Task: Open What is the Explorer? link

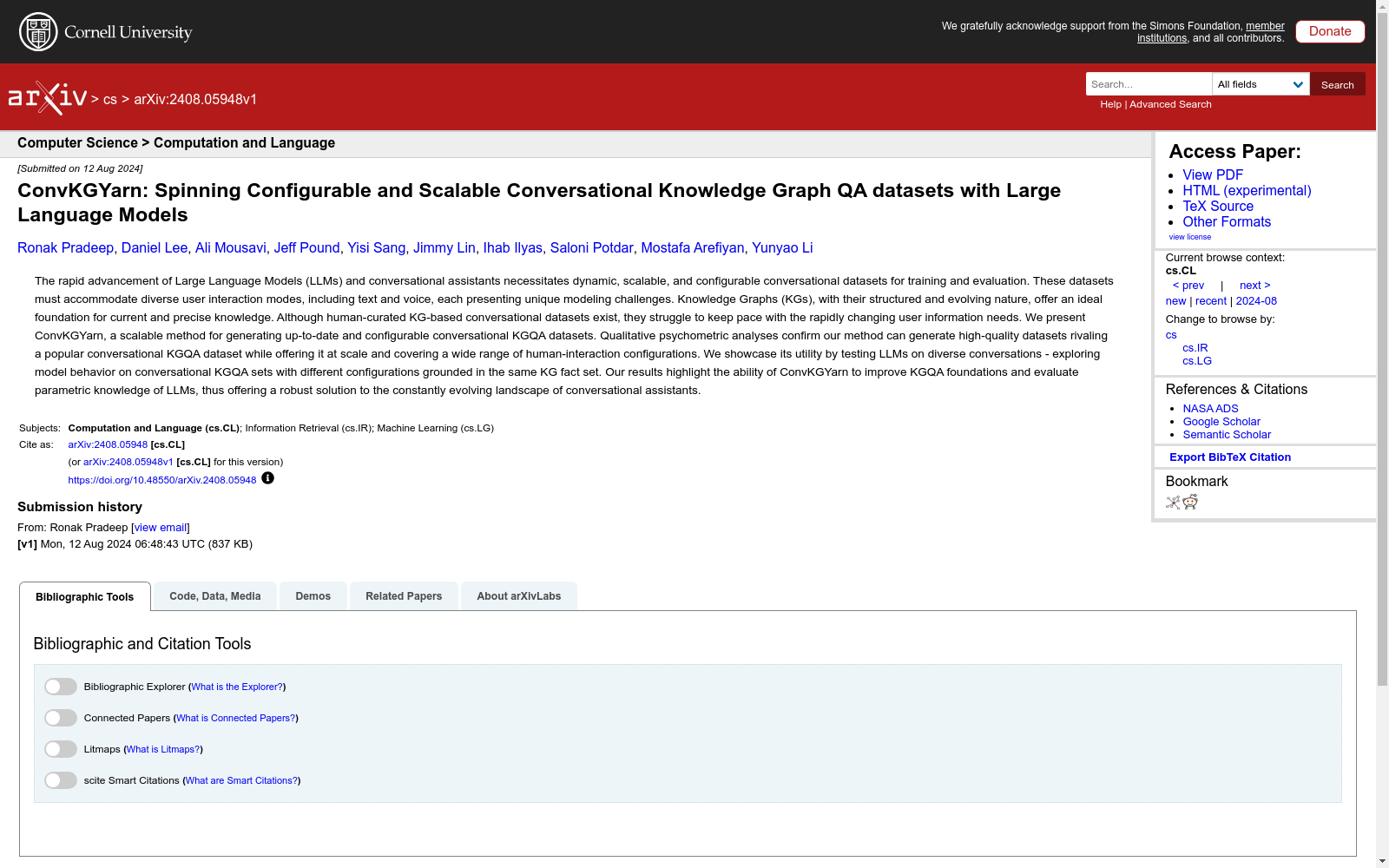Action: pyautogui.click(x=237, y=687)
